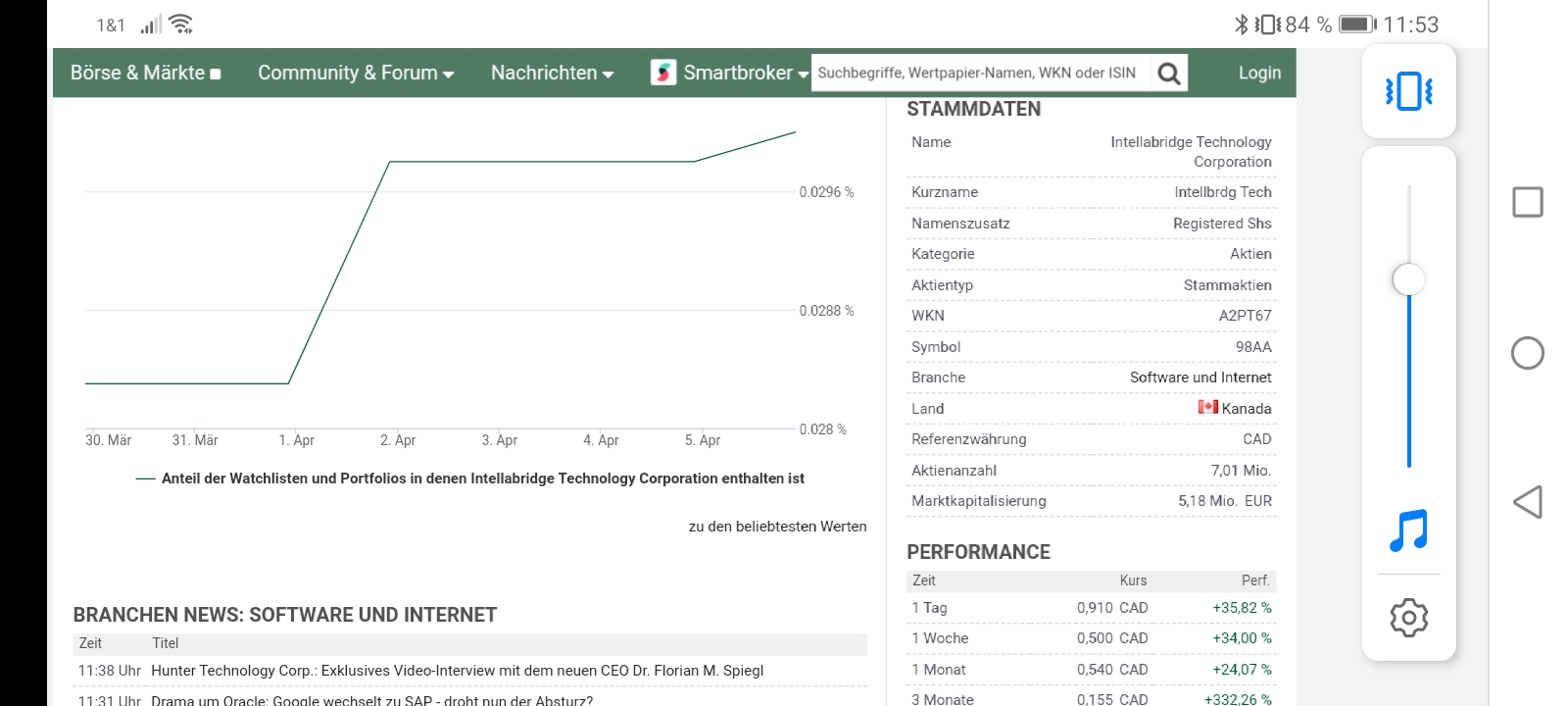Open 'zu den beliebtesten Werten' link
This screenshot has height=706, width=1568.
coord(777,527)
